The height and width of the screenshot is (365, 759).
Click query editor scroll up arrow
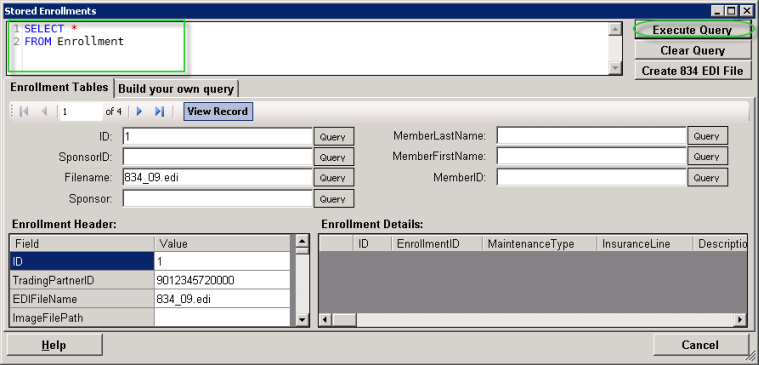615,29
